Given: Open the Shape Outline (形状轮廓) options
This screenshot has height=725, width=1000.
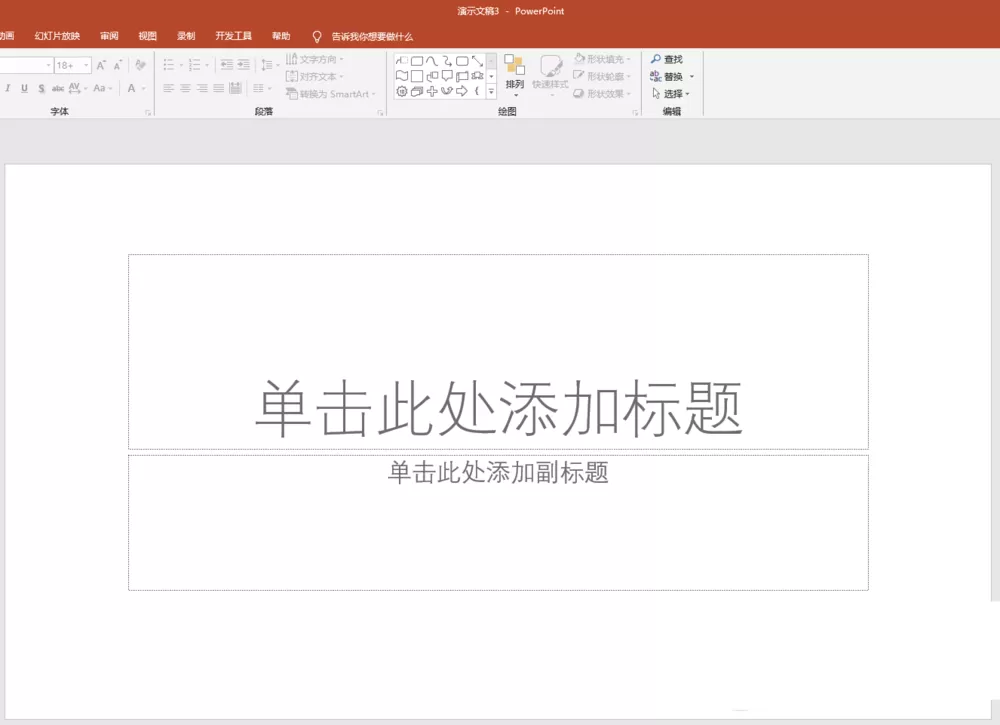Looking at the screenshot, I should coord(602,77).
